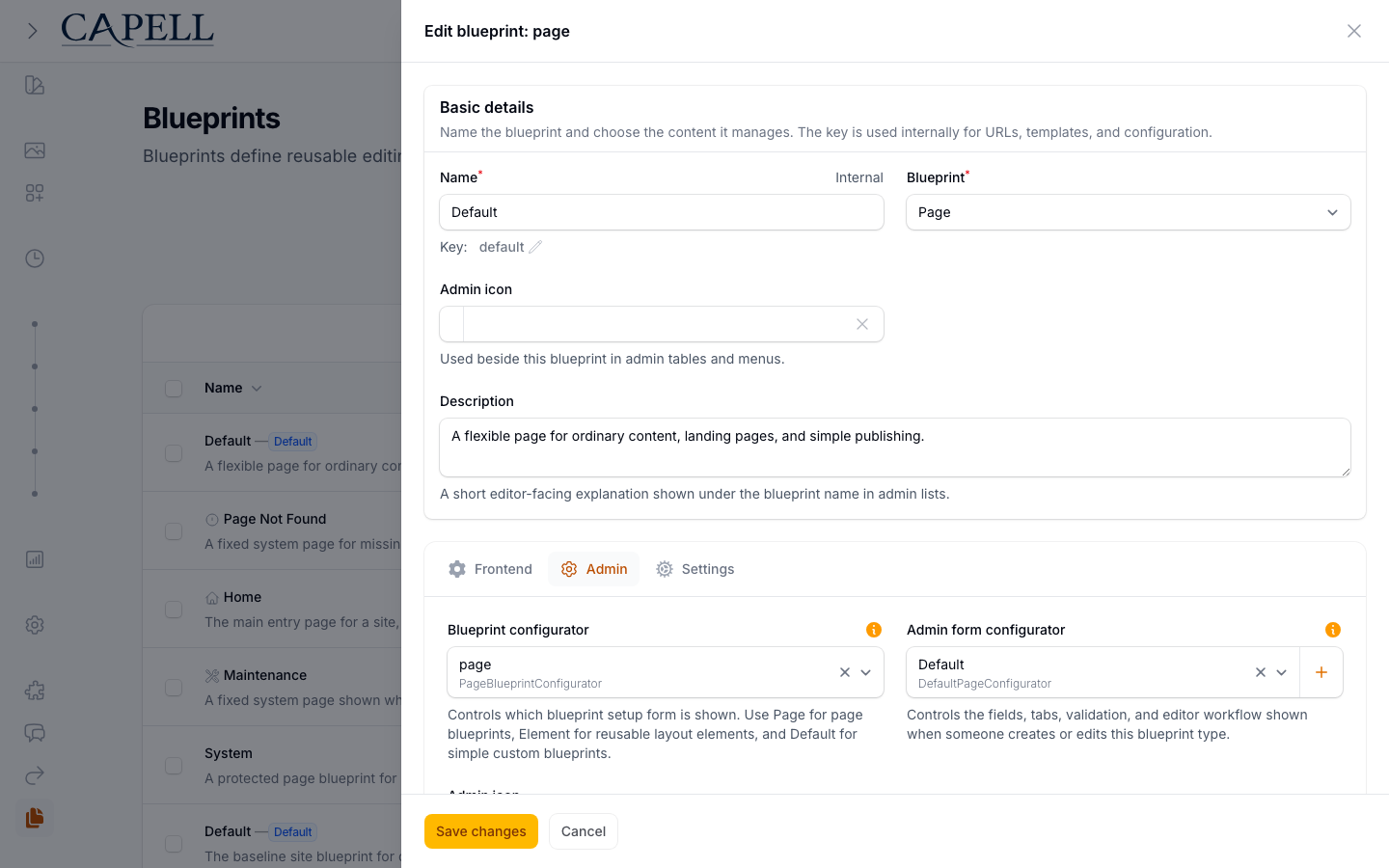This screenshot has height=868, width=1389.
Task: Sort by the Name column chevron
Action: [x=257, y=389]
